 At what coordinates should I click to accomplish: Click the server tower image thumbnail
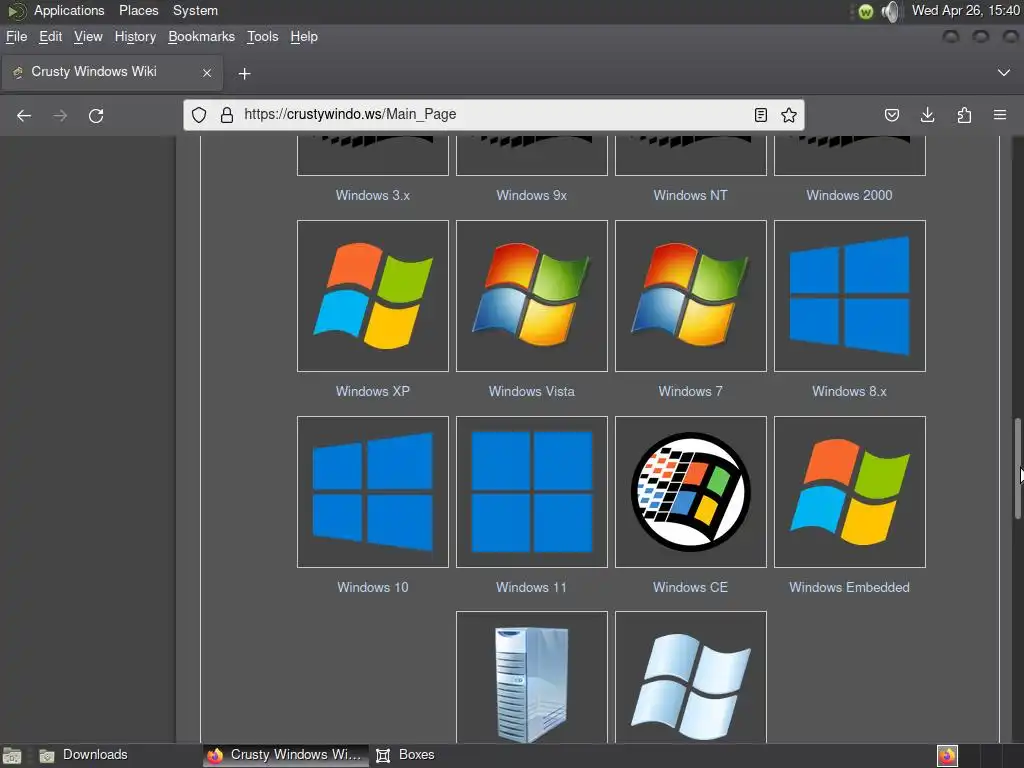click(532, 677)
